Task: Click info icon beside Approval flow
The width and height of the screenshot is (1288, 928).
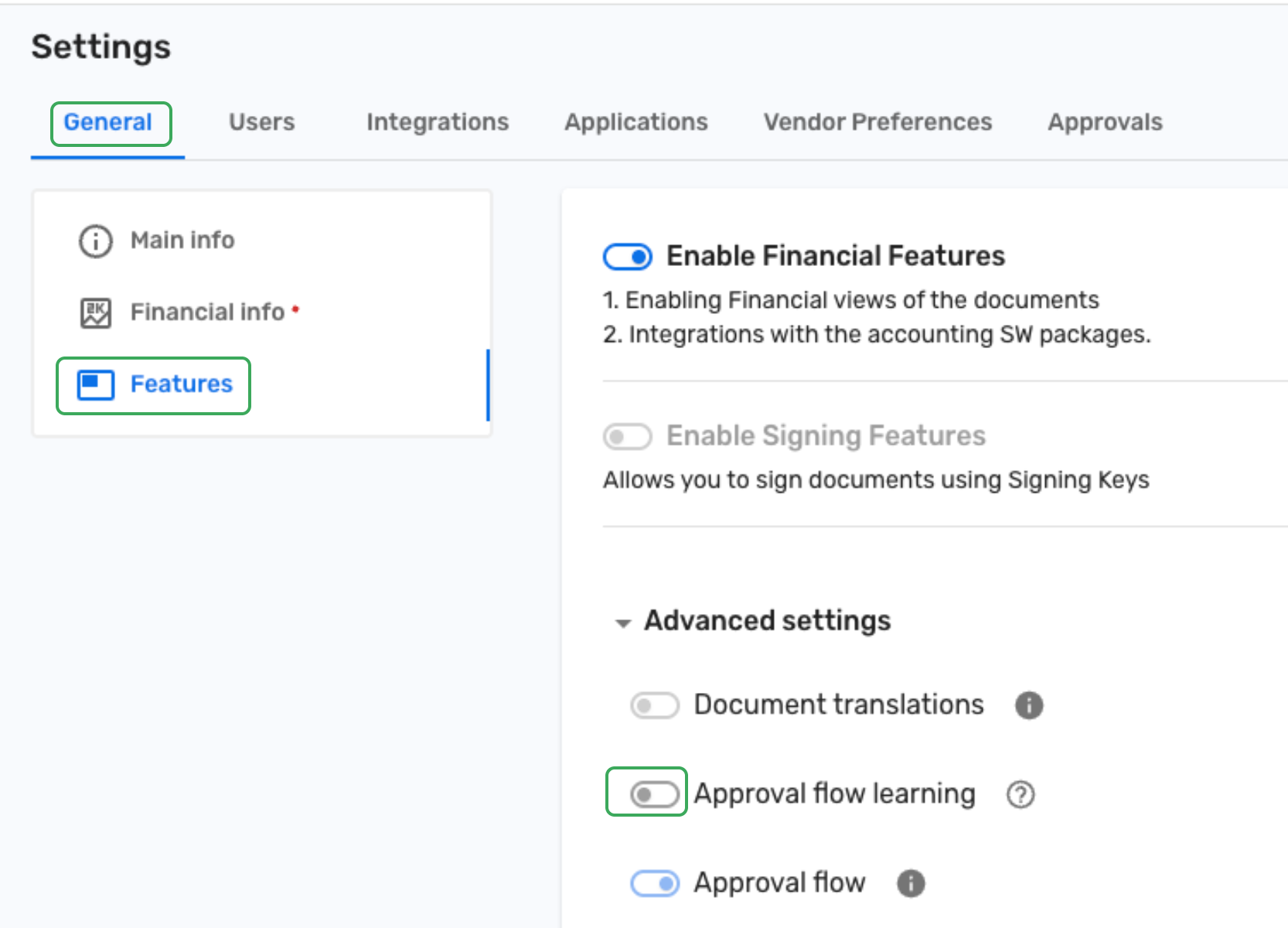Action: 911,883
